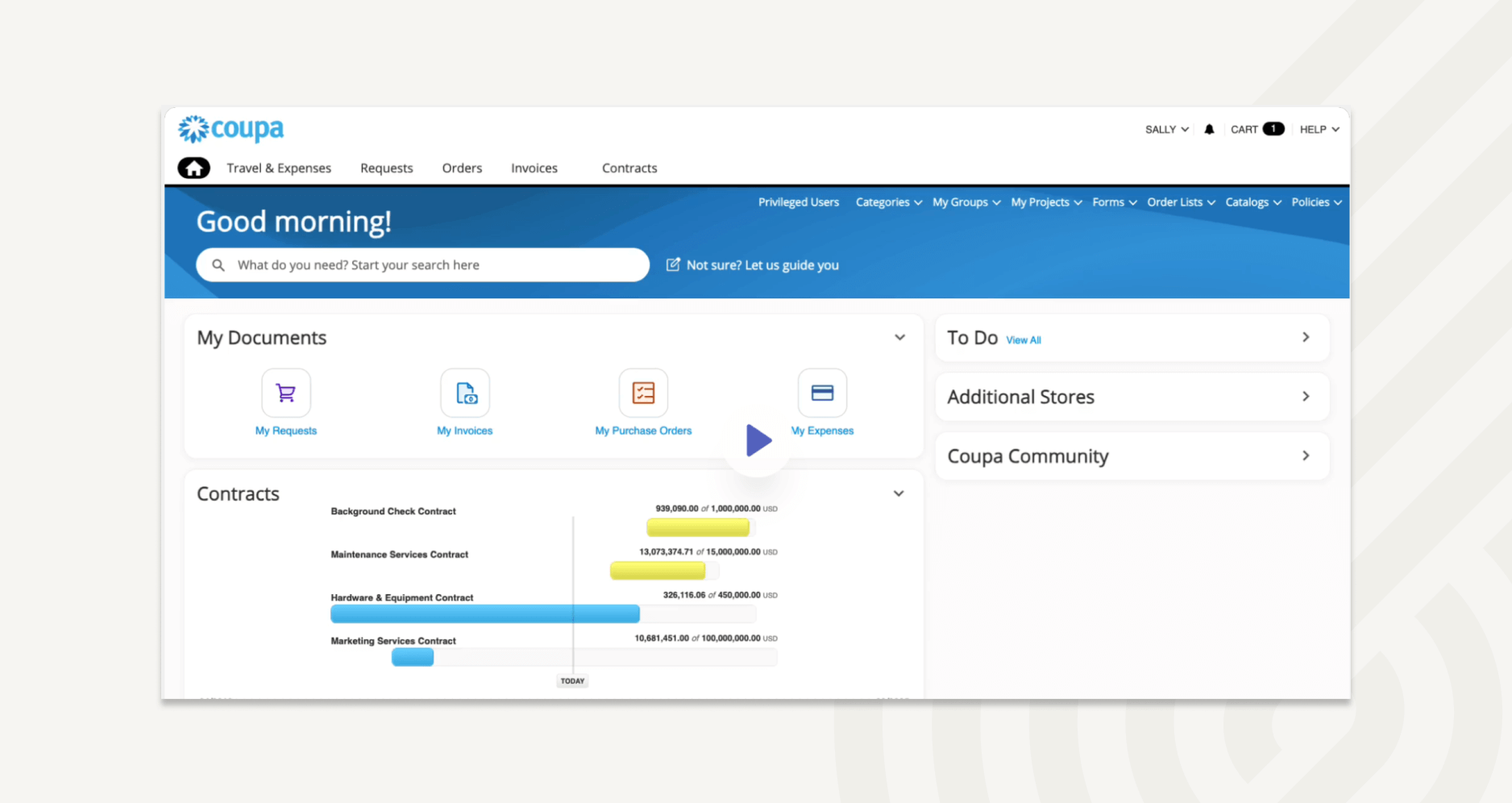The image size is (1512, 803).
Task: Focus the What do you need search field
Action: tap(422, 264)
